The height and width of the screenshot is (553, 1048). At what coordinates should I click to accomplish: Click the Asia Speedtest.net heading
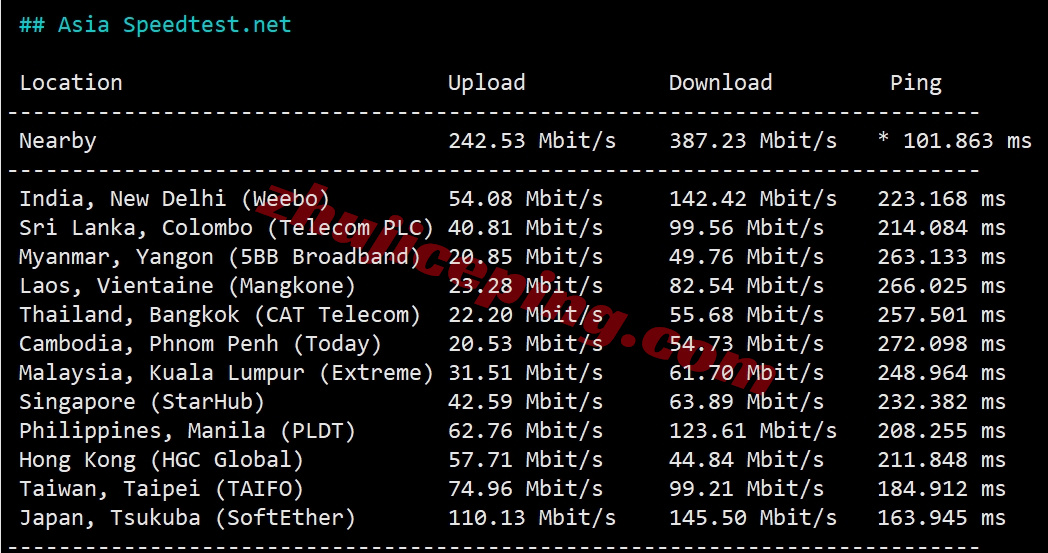point(155,25)
